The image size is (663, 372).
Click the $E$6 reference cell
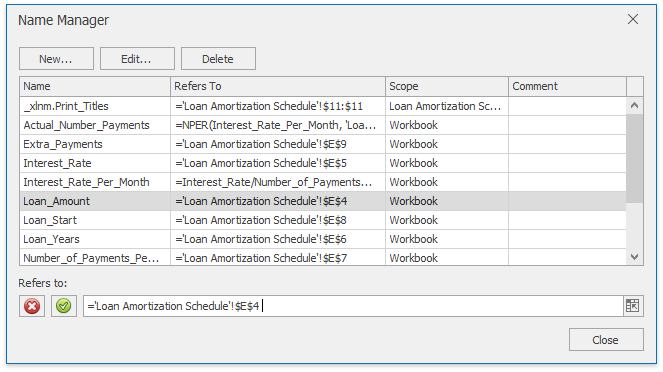click(x=278, y=239)
